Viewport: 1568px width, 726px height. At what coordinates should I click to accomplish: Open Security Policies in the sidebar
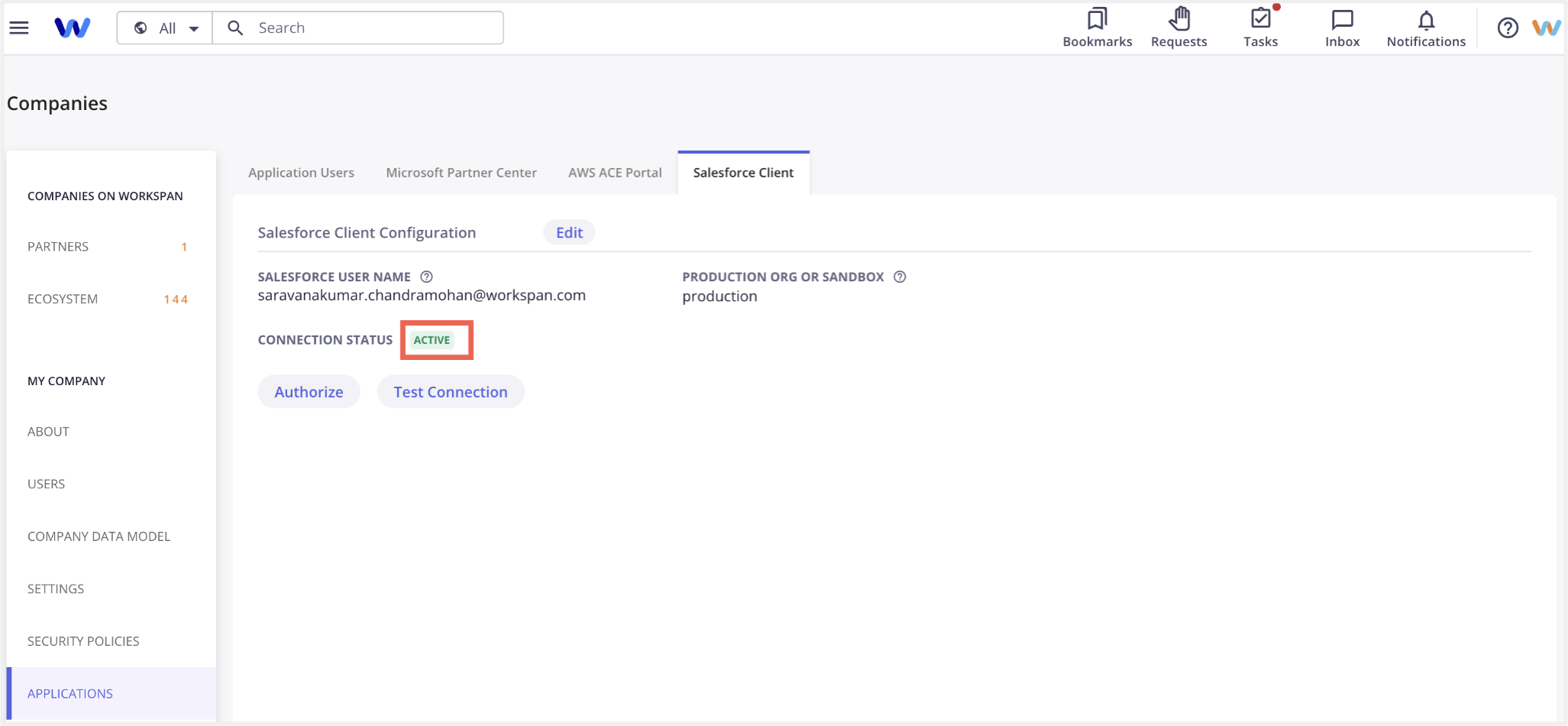(x=83, y=641)
